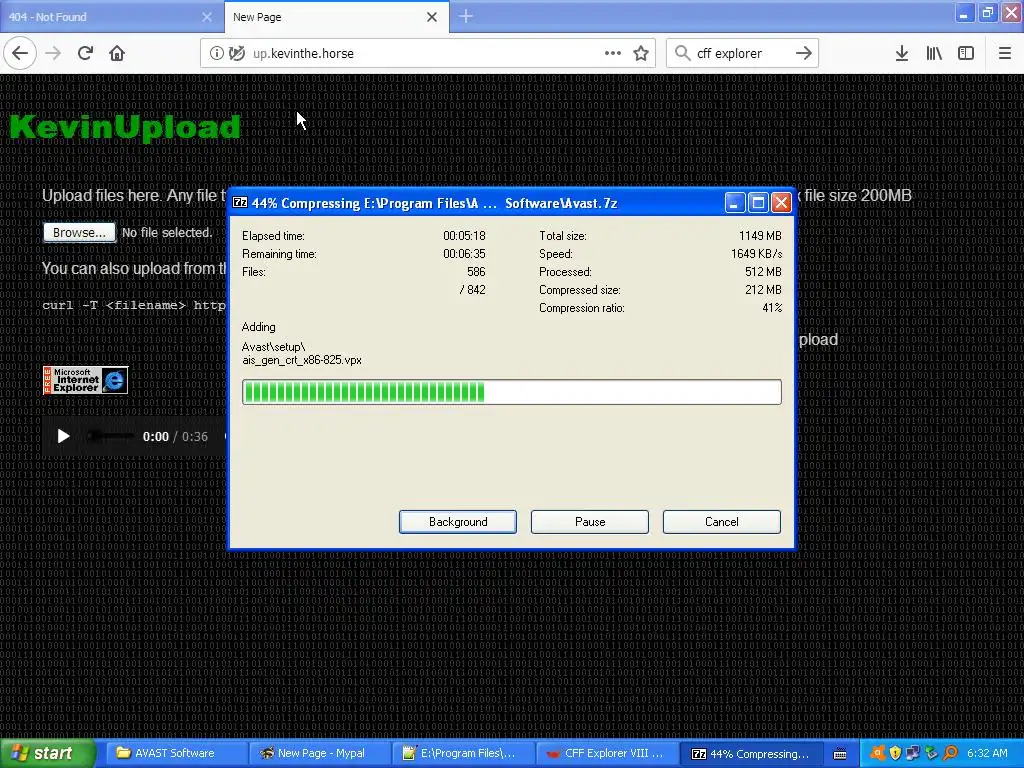
Task: Click the safely remove hardware tray icon
Action: click(931, 753)
